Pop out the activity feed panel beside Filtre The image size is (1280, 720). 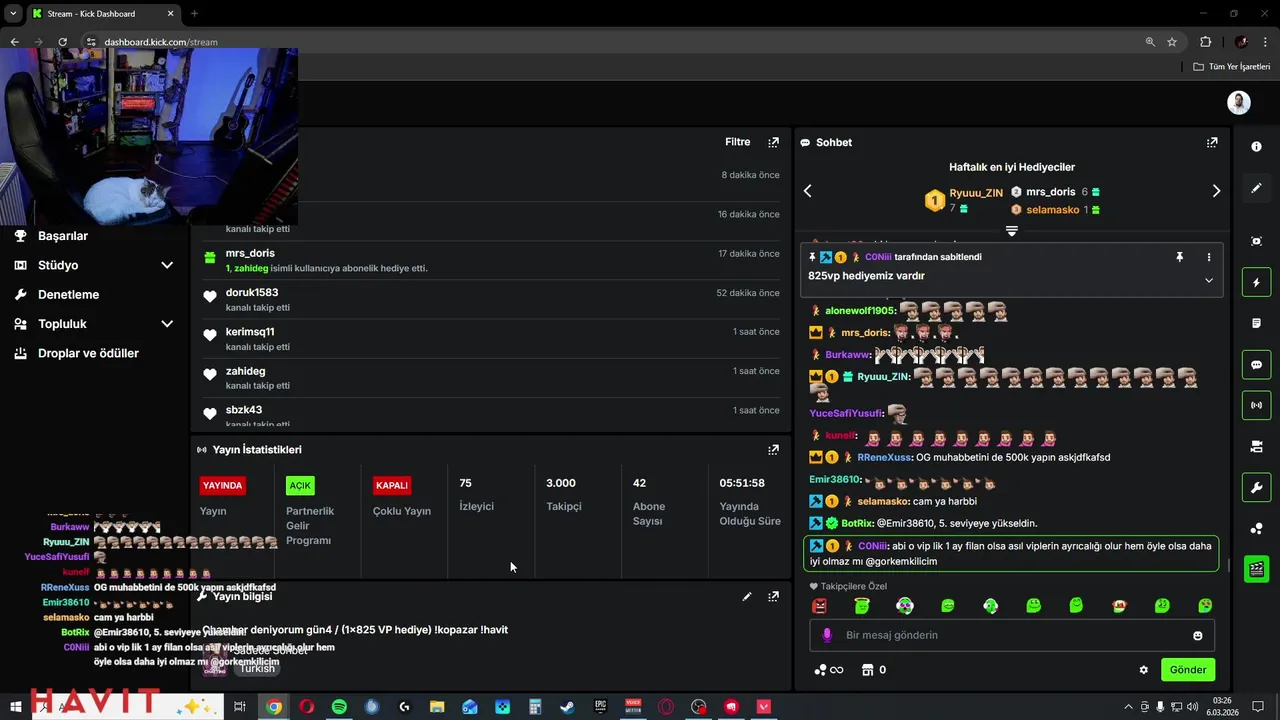pos(773,142)
